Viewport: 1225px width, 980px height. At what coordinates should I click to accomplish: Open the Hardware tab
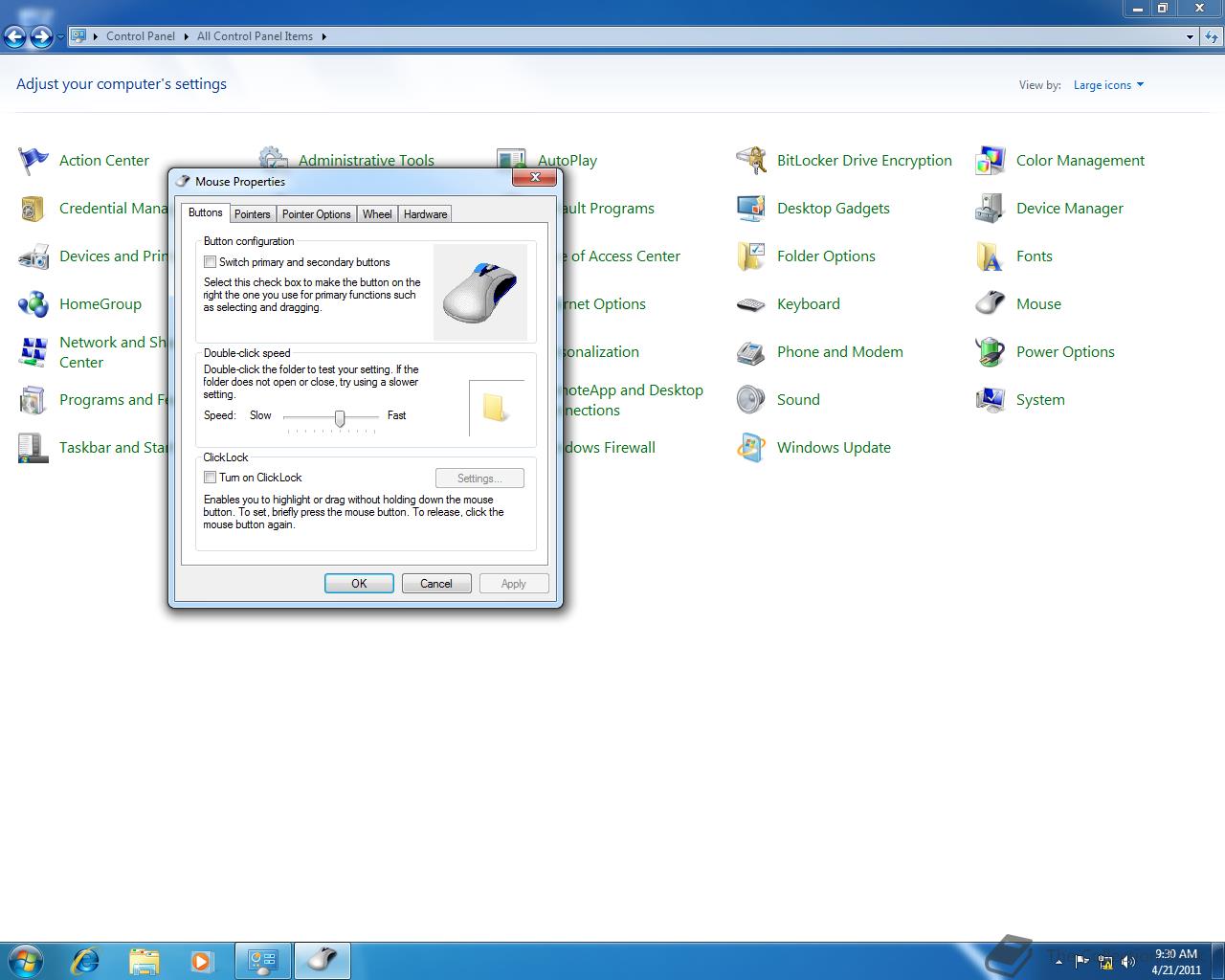pyautogui.click(x=425, y=214)
